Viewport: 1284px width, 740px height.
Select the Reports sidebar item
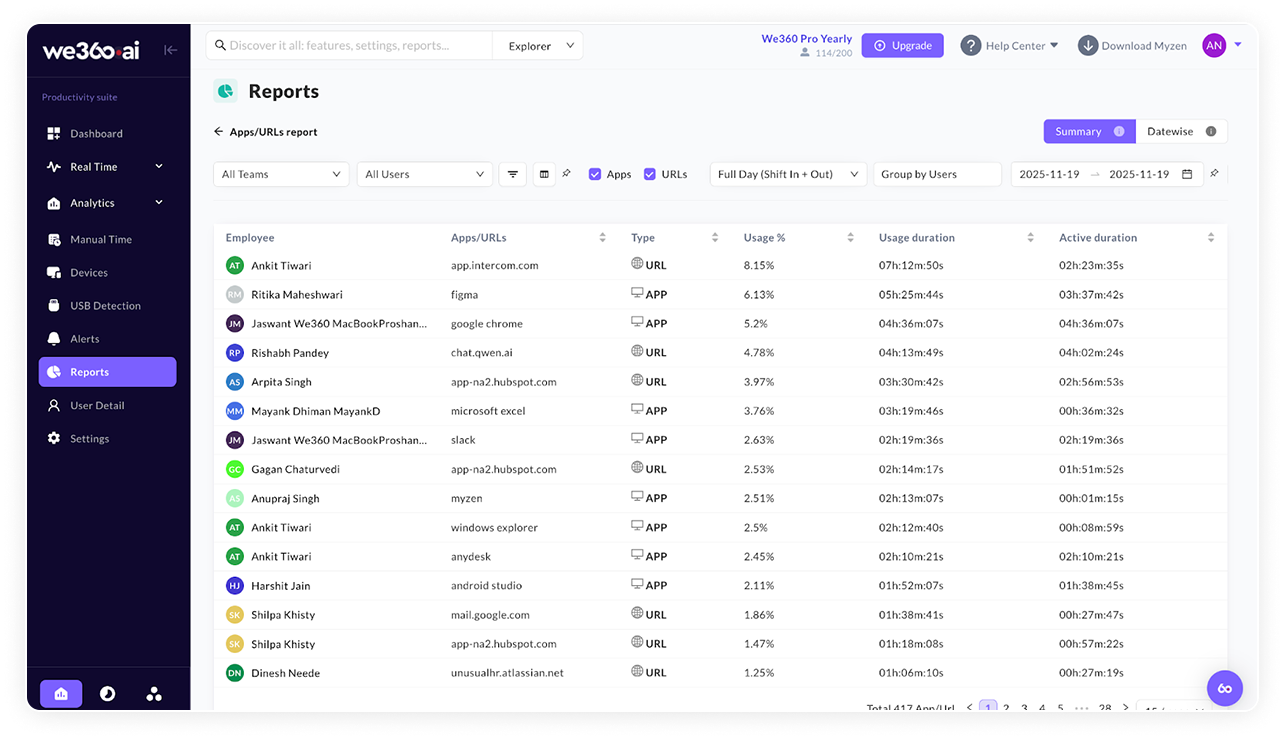(x=108, y=372)
